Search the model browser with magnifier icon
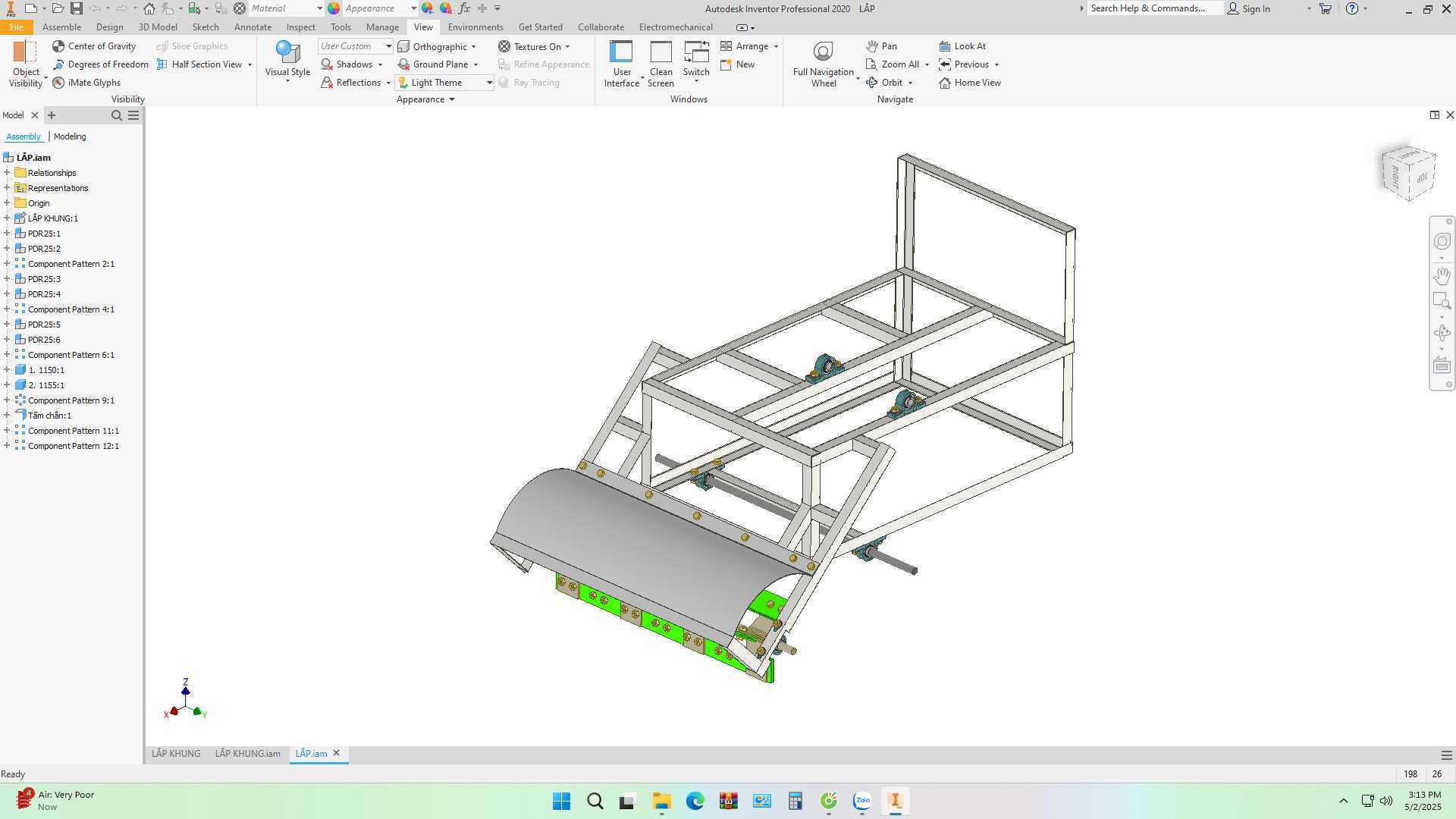Image resolution: width=1456 pixels, height=819 pixels. pos(116,115)
